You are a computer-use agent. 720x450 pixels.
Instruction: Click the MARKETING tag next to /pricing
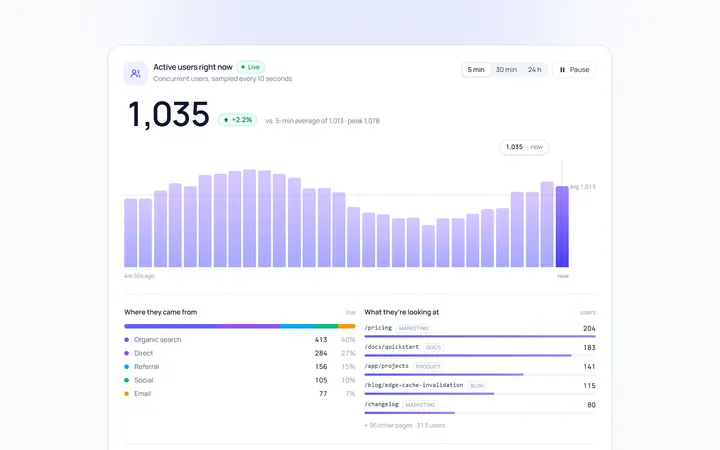(x=413, y=328)
